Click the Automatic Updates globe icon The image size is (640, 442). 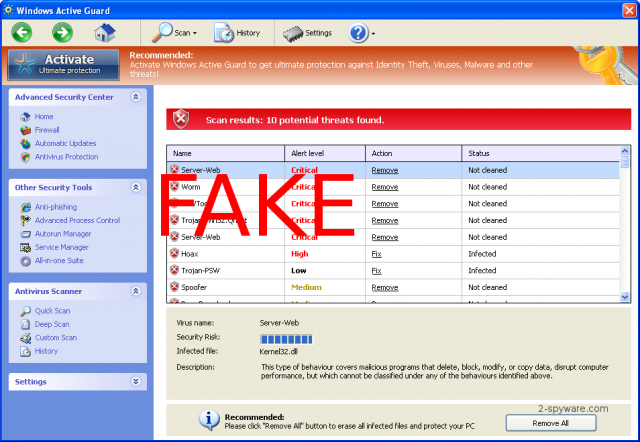point(25,144)
